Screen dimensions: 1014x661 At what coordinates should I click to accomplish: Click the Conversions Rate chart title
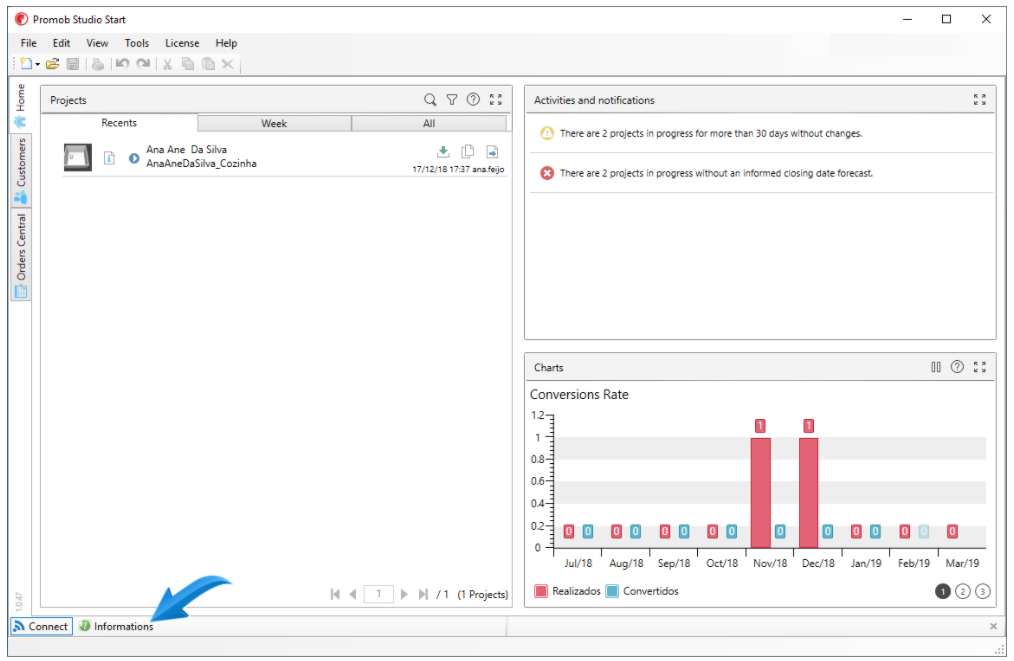(579, 395)
